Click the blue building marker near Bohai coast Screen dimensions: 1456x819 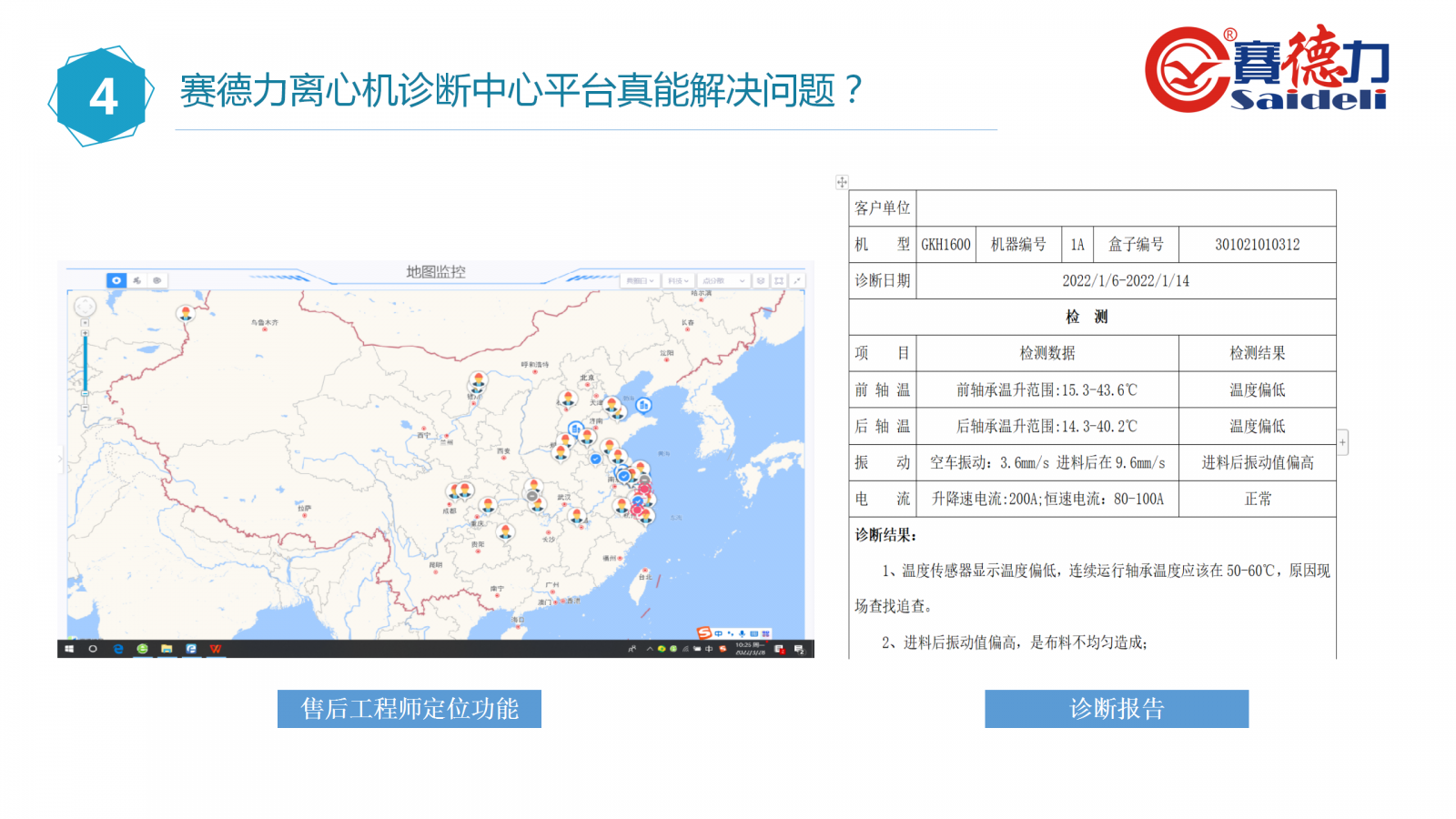point(643,404)
